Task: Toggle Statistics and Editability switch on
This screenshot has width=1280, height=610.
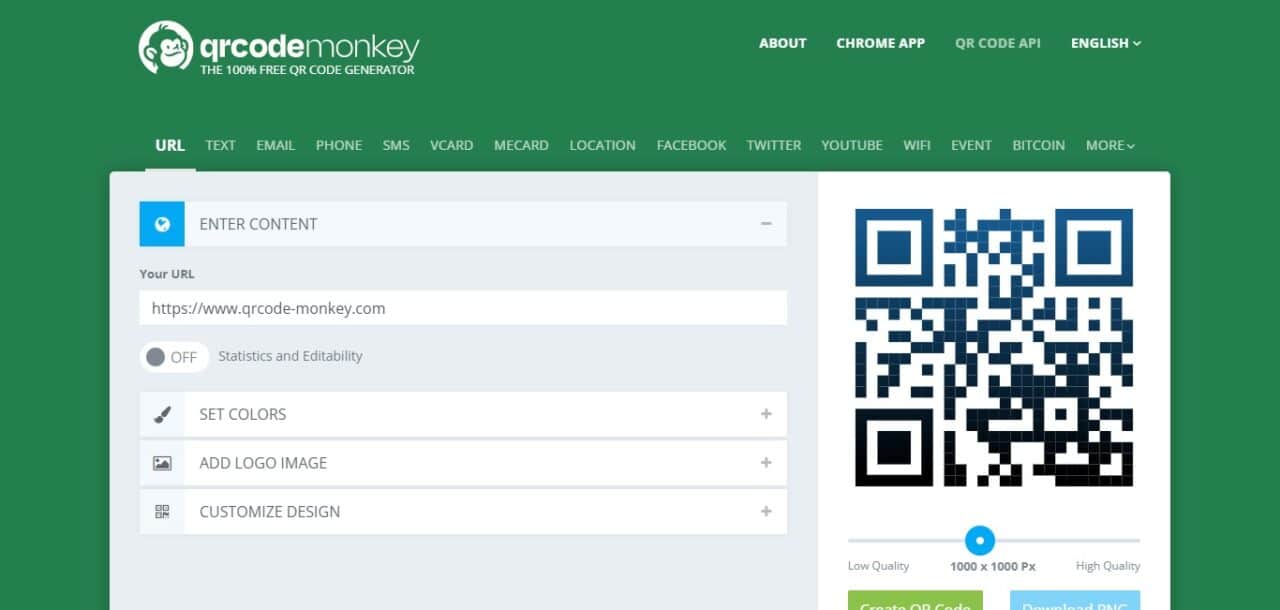Action: (174, 357)
